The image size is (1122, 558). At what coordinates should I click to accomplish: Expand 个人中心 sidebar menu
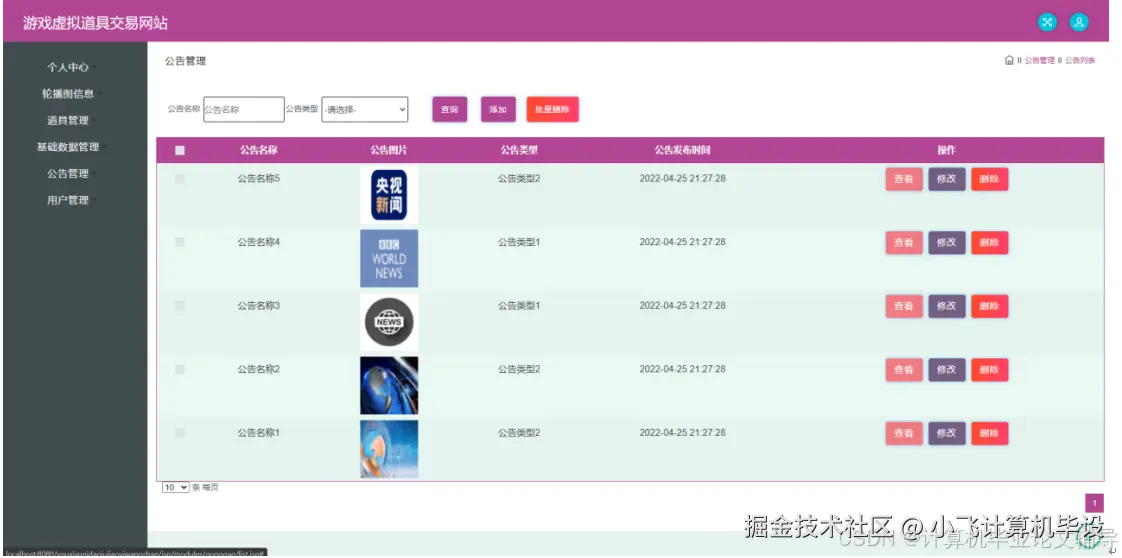68,67
